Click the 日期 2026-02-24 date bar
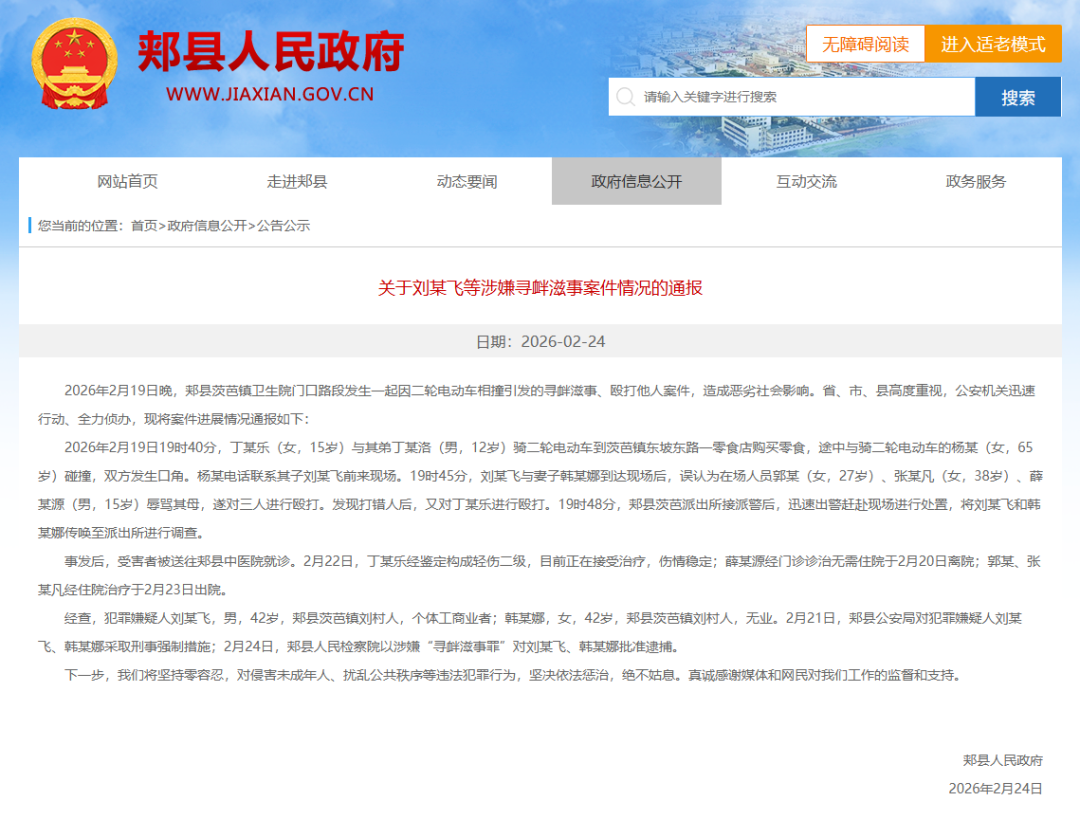Screen dimensions: 1080x819 coord(540,341)
